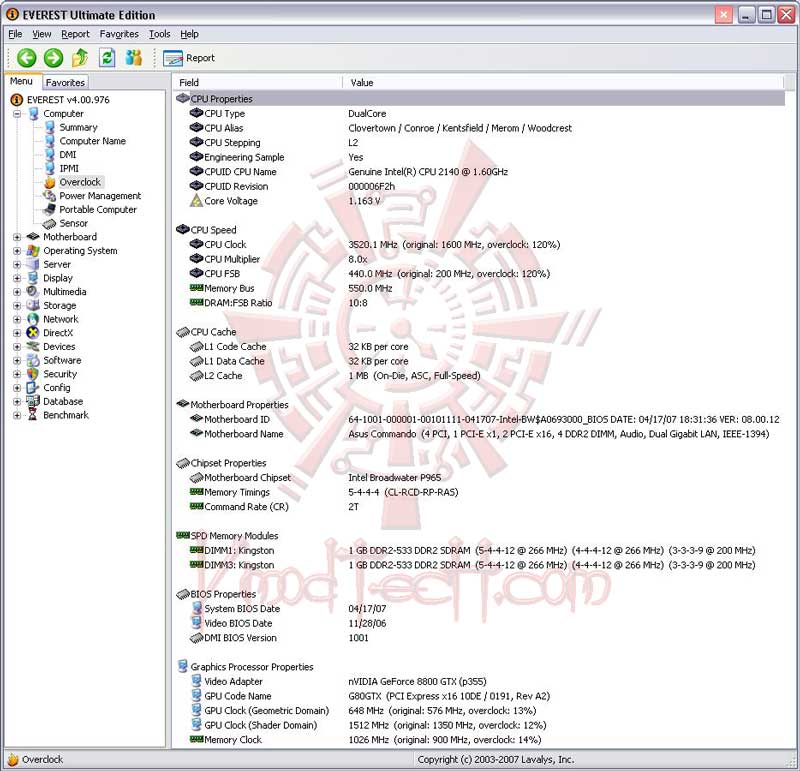Expand the Network tree node

click(x=17, y=319)
